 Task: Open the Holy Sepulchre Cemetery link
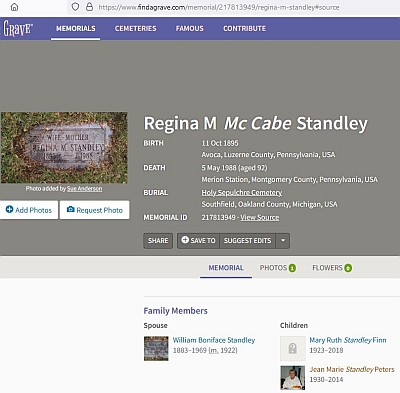pos(242,193)
